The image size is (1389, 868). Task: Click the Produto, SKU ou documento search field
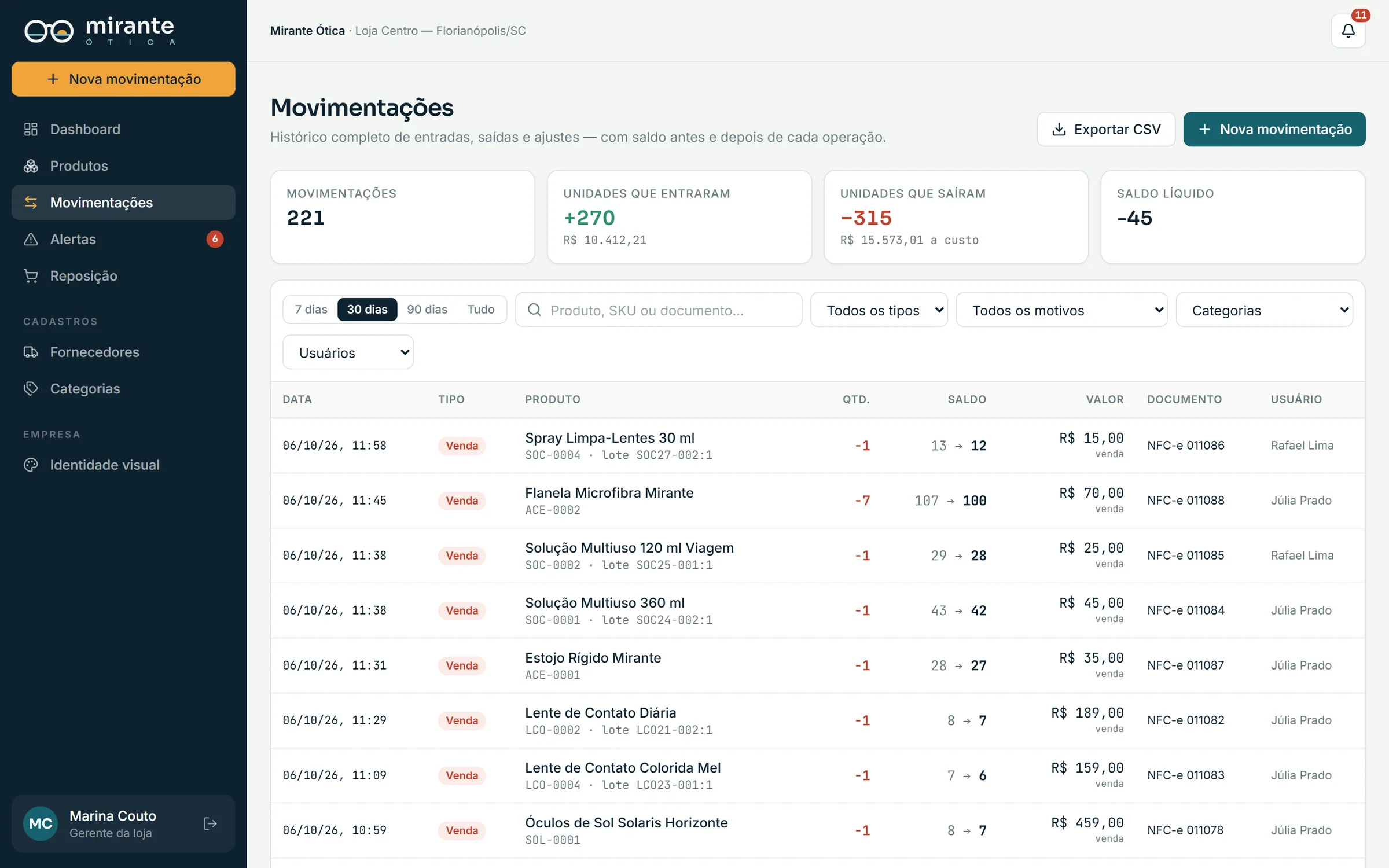(x=659, y=310)
